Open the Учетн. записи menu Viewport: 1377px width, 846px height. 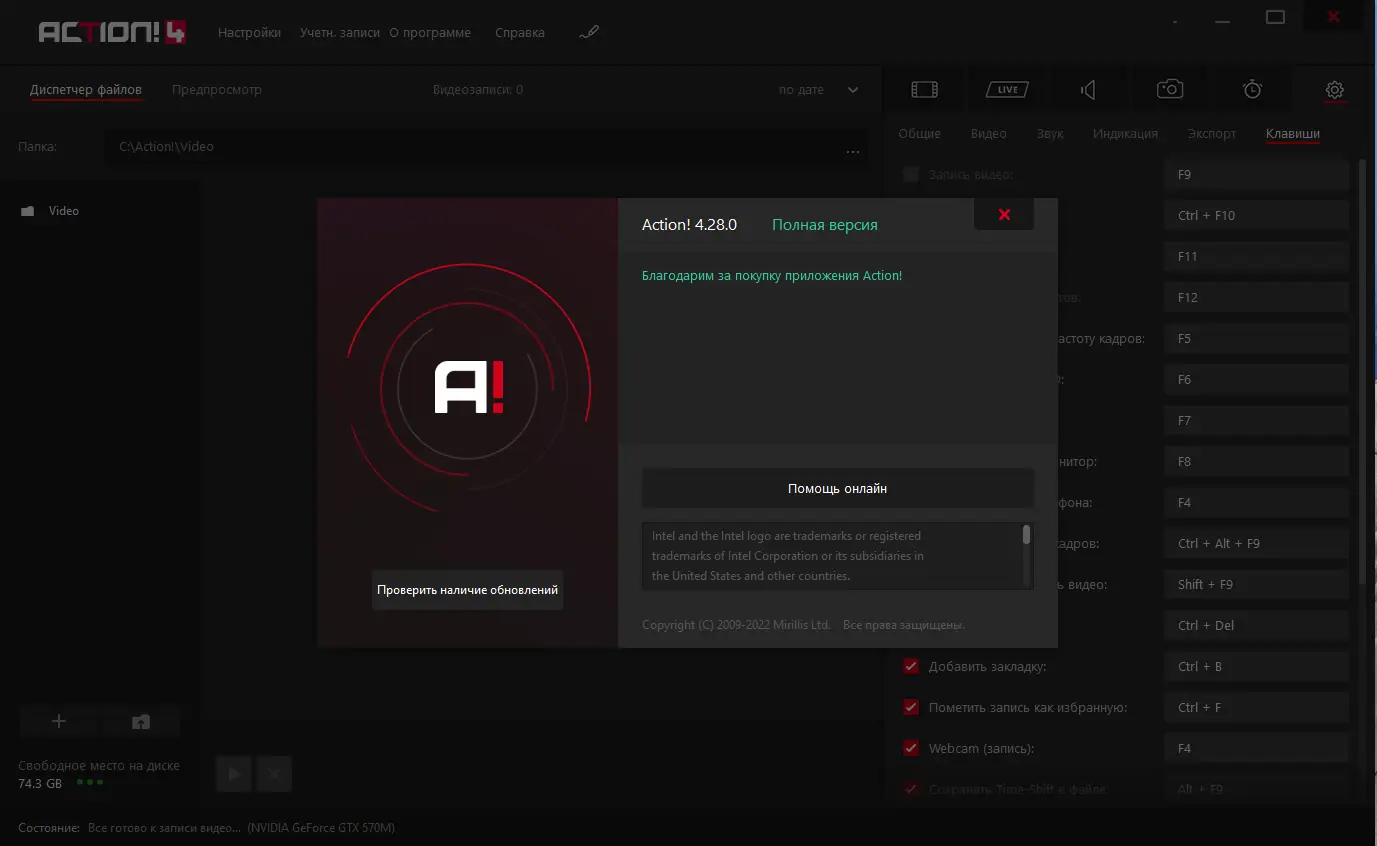point(340,32)
